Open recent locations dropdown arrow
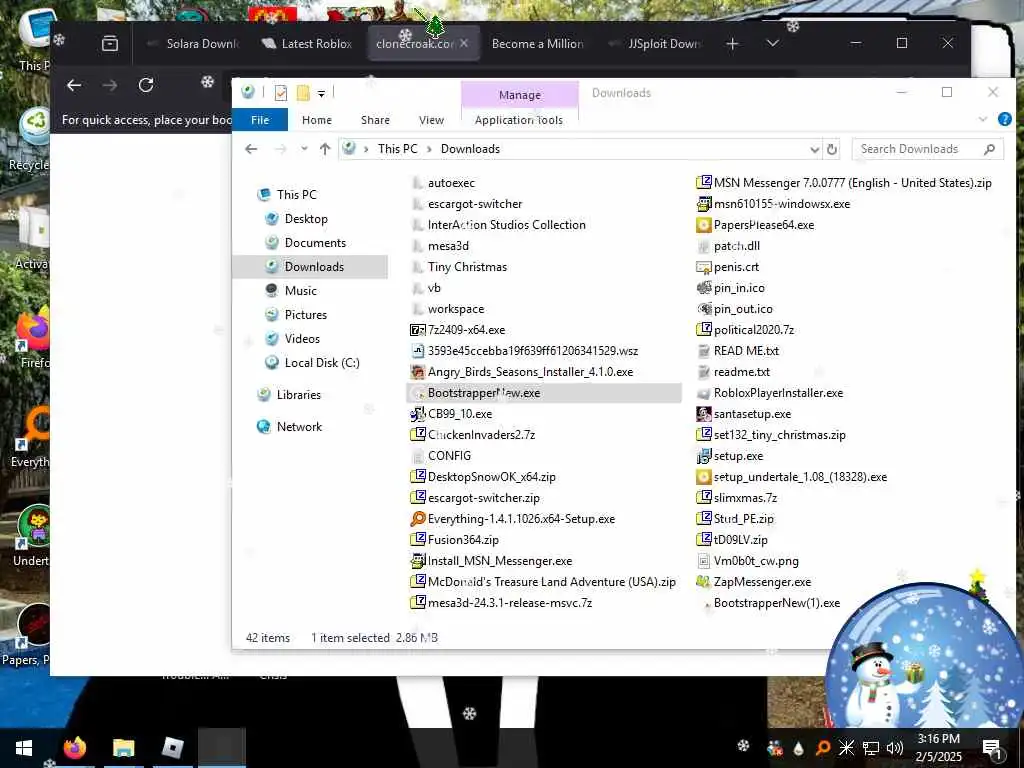The image size is (1024, 768). (304, 149)
